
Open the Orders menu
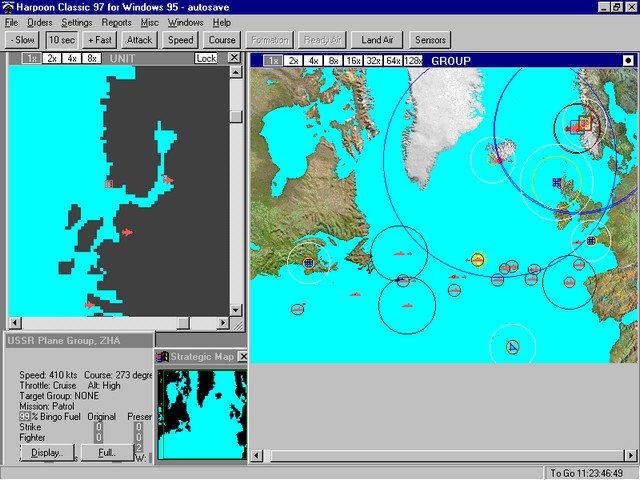[x=40, y=22]
